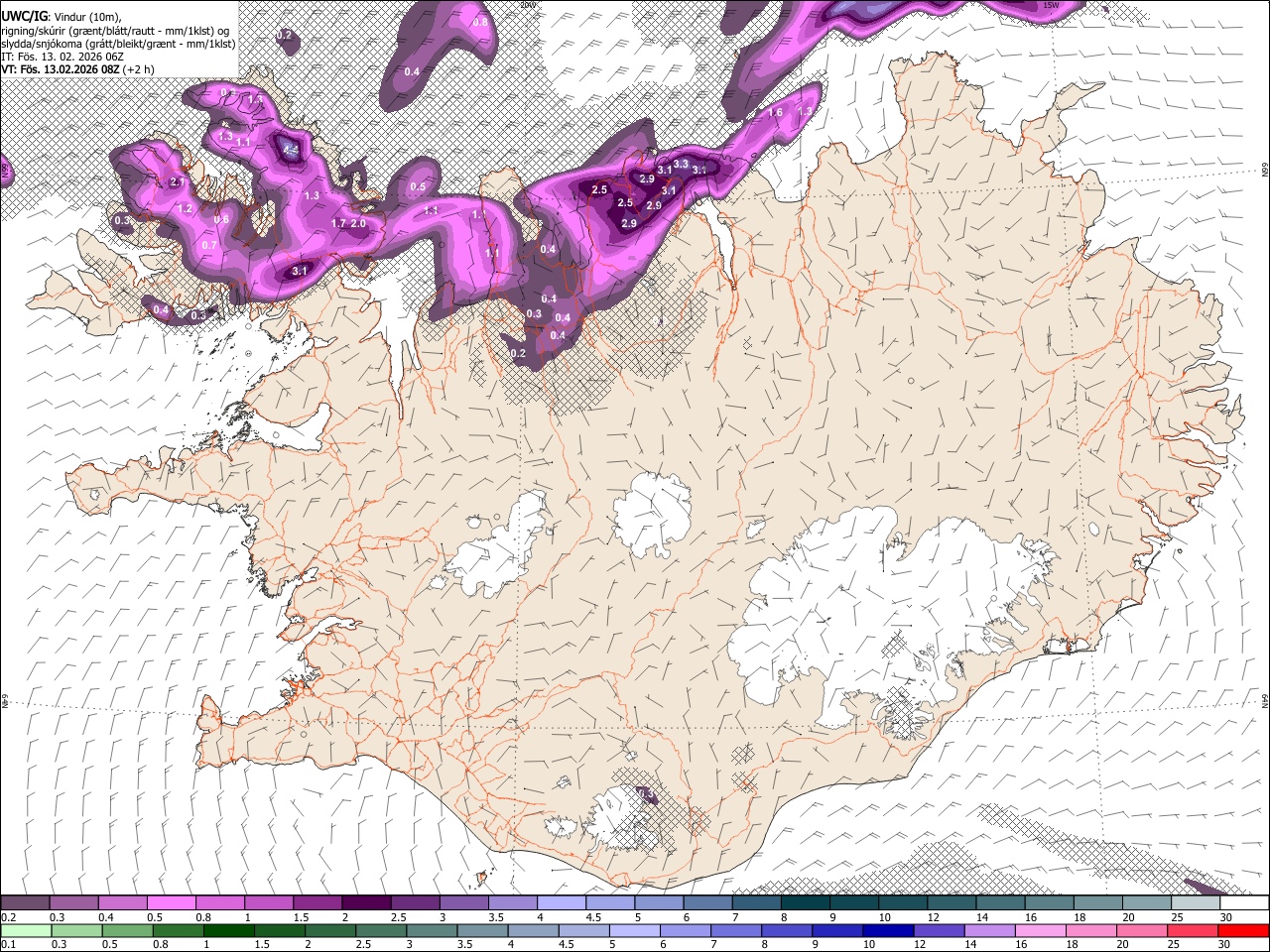Click the '15W' longitude label
The height and width of the screenshot is (952, 1270).
pyautogui.click(x=1052, y=5)
